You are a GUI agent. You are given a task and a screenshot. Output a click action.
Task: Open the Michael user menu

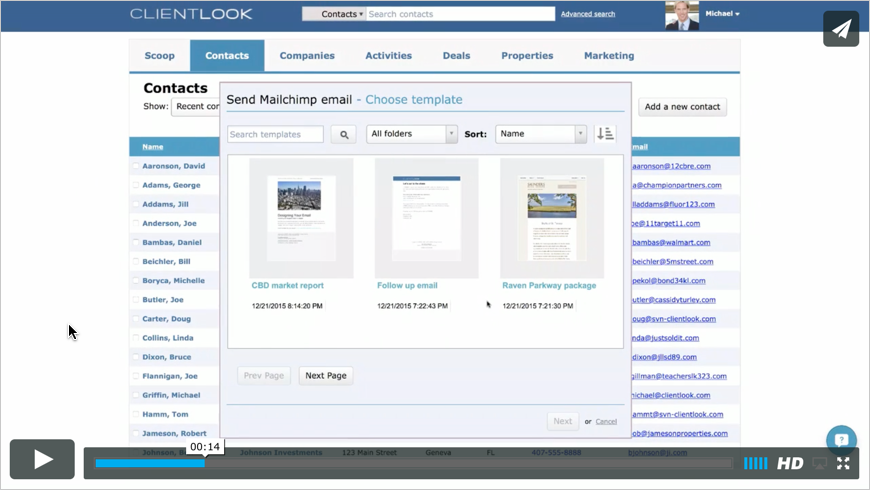click(x=722, y=13)
